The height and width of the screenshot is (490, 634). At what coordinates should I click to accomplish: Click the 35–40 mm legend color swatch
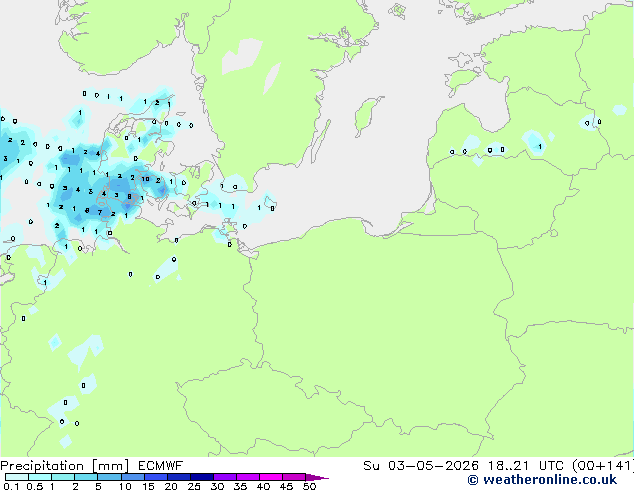tap(247, 477)
